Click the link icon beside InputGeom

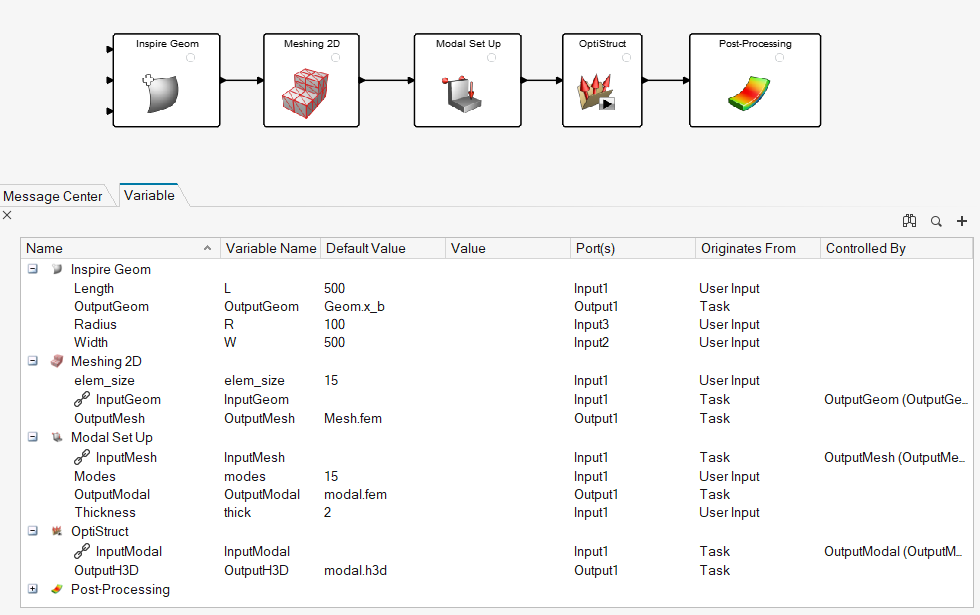[82, 399]
